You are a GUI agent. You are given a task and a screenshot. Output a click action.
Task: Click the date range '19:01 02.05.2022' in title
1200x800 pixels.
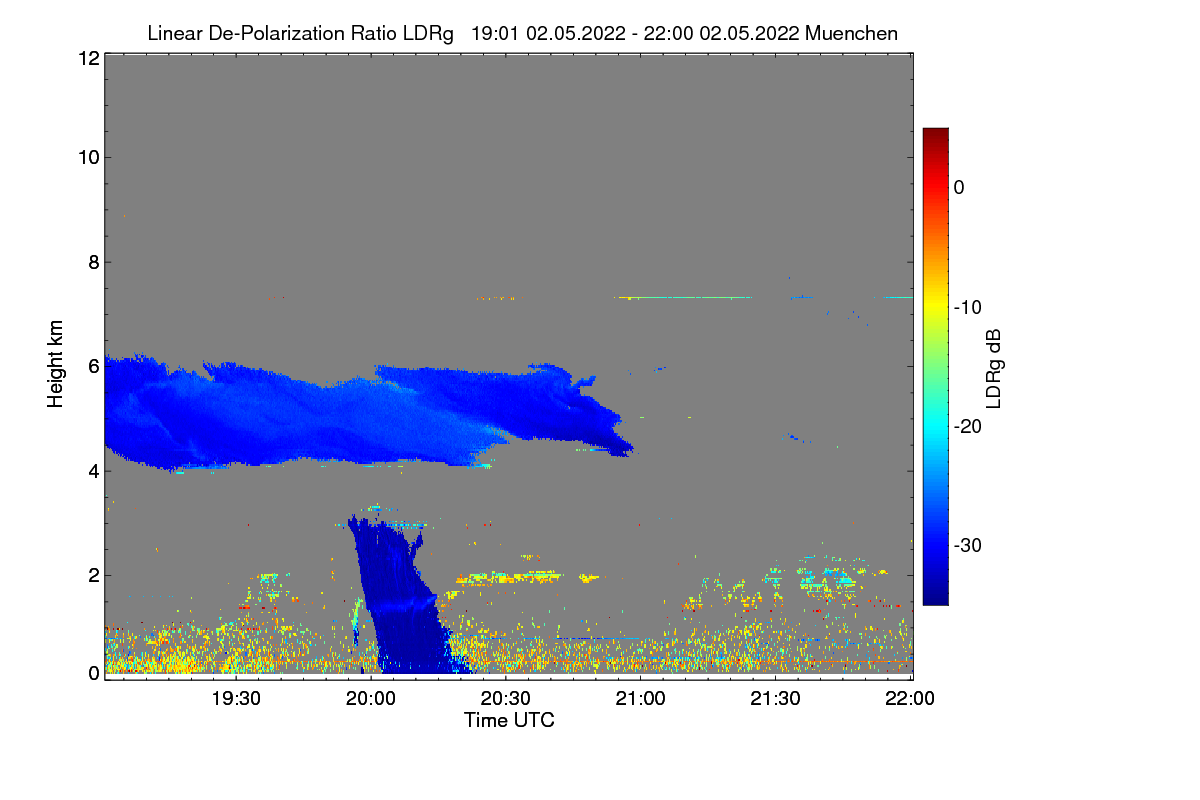pyautogui.click(x=547, y=33)
